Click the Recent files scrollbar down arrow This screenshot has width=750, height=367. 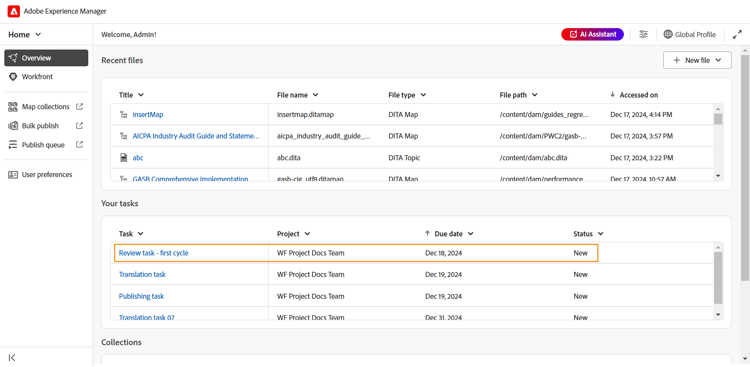pyautogui.click(x=718, y=176)
